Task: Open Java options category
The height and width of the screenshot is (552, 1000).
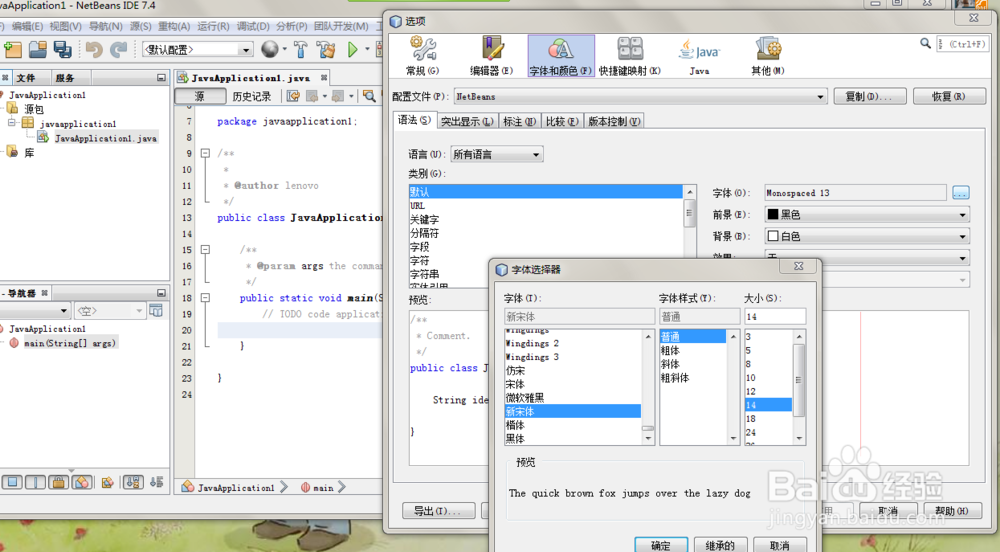Action: 700,56
